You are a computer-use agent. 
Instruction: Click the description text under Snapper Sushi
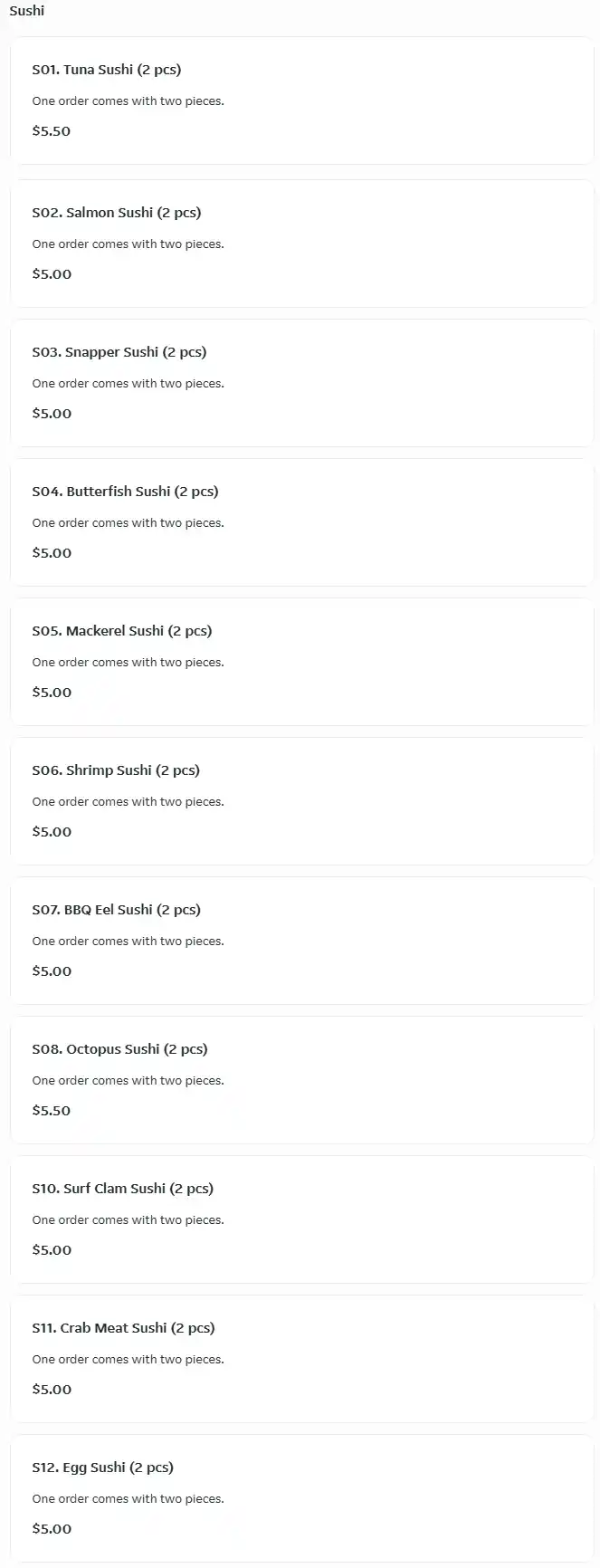128,384
